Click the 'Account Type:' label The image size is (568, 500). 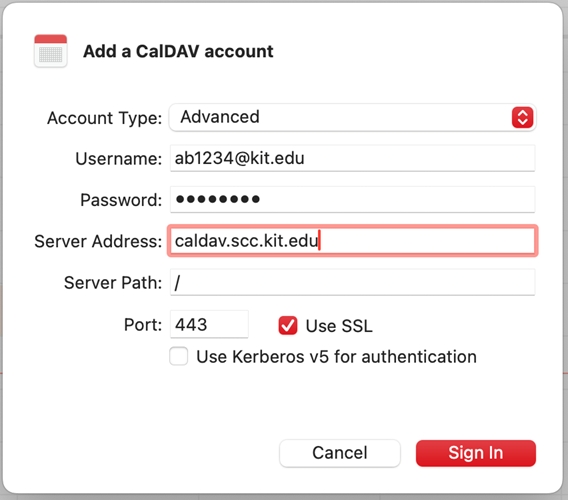coord(105,118)
